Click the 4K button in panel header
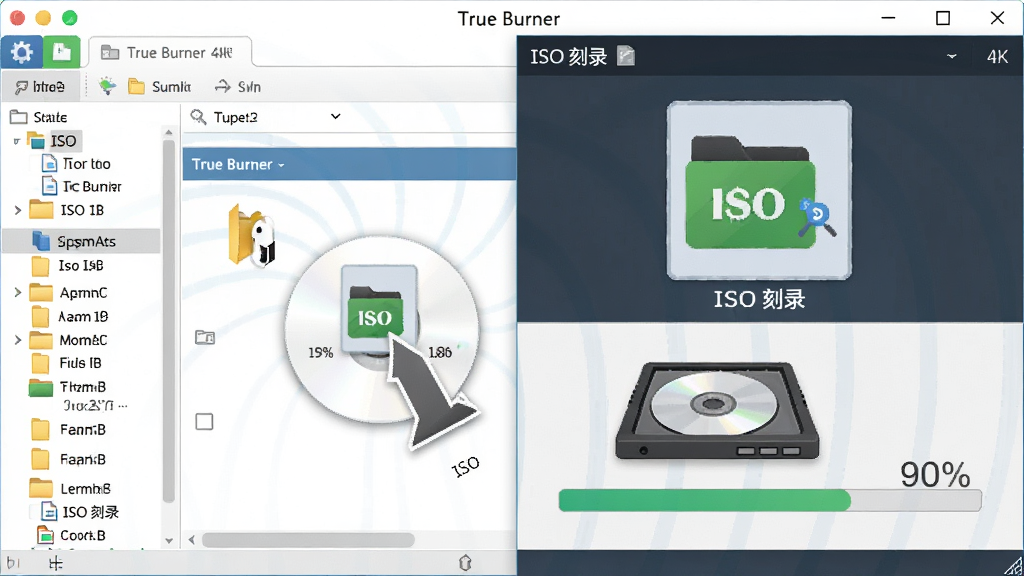 coord(997,57)
